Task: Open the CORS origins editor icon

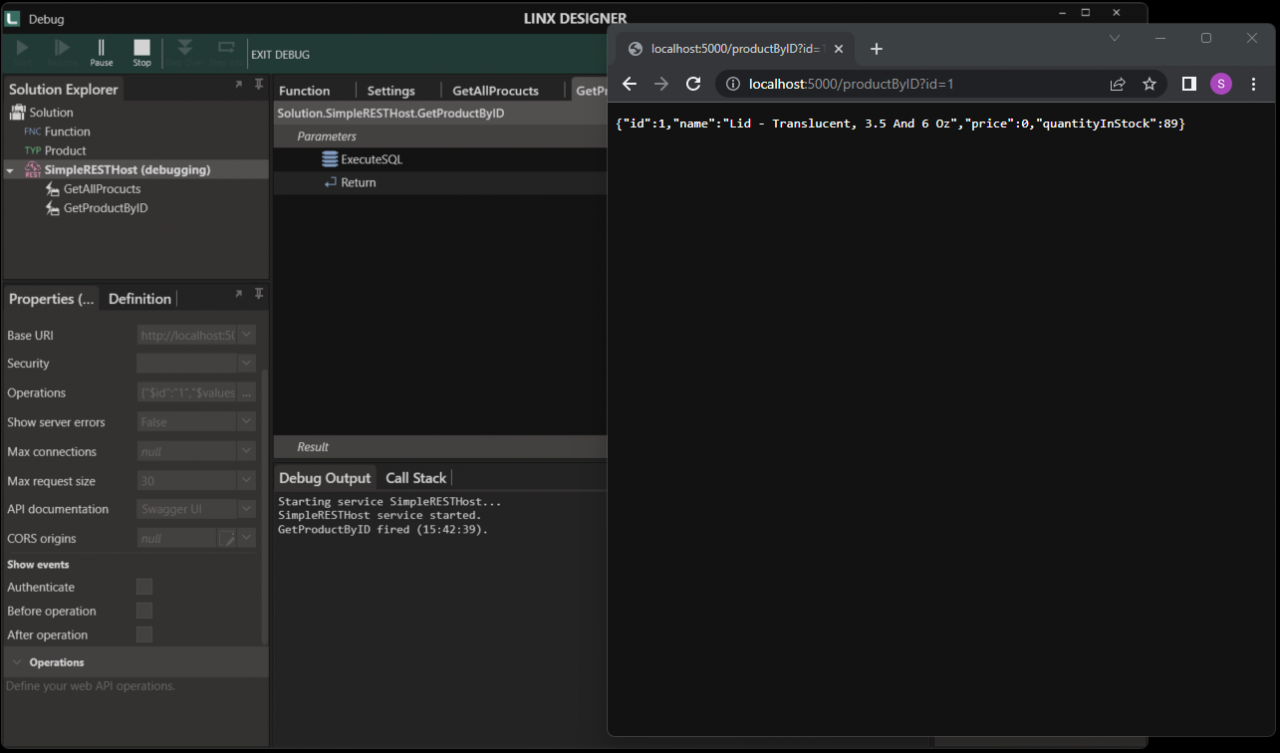Action: (227, 538)
